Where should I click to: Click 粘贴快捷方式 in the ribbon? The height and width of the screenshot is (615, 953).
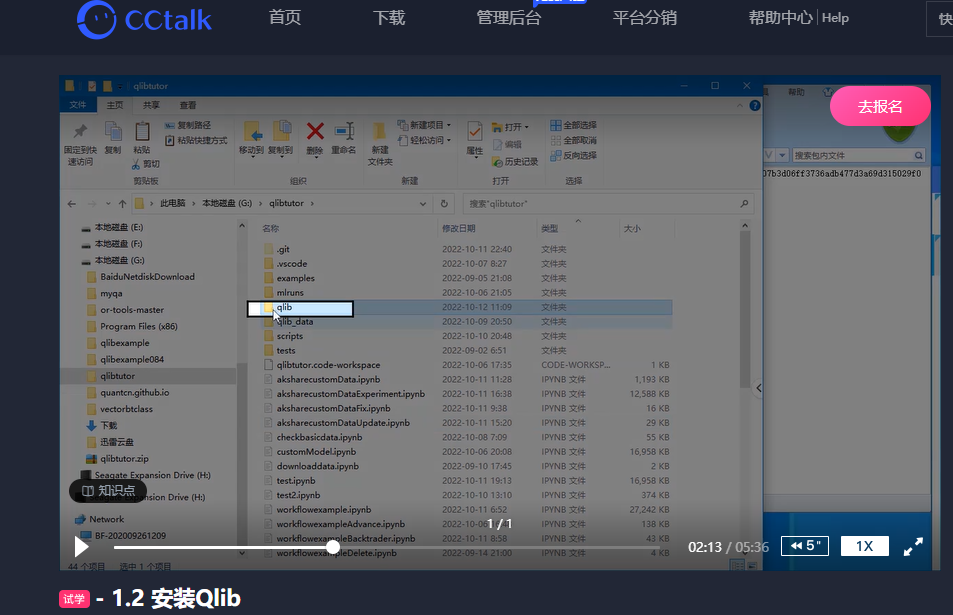(196, 140)
